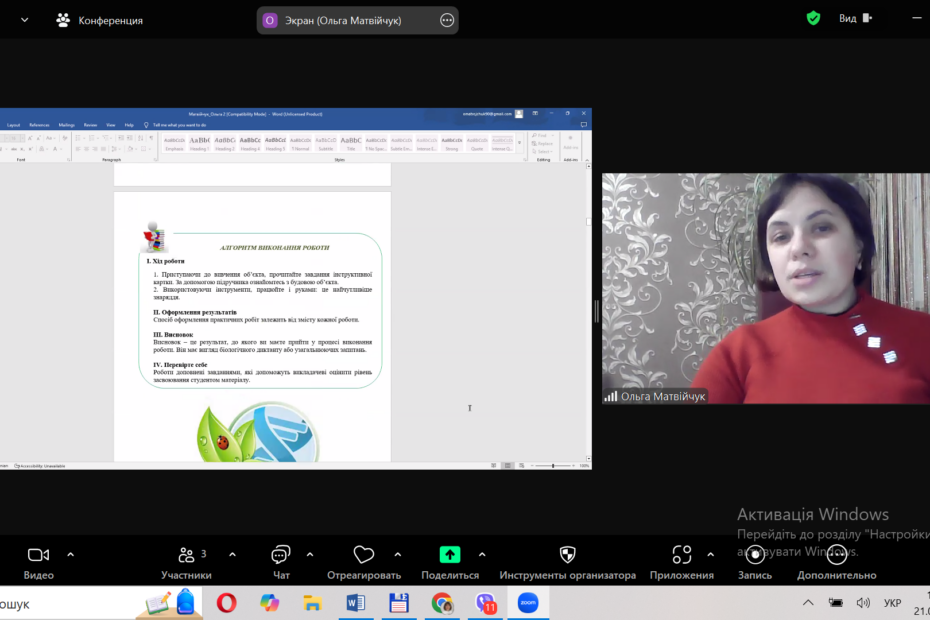Open References tab in shared Word window

coord(39,125)
